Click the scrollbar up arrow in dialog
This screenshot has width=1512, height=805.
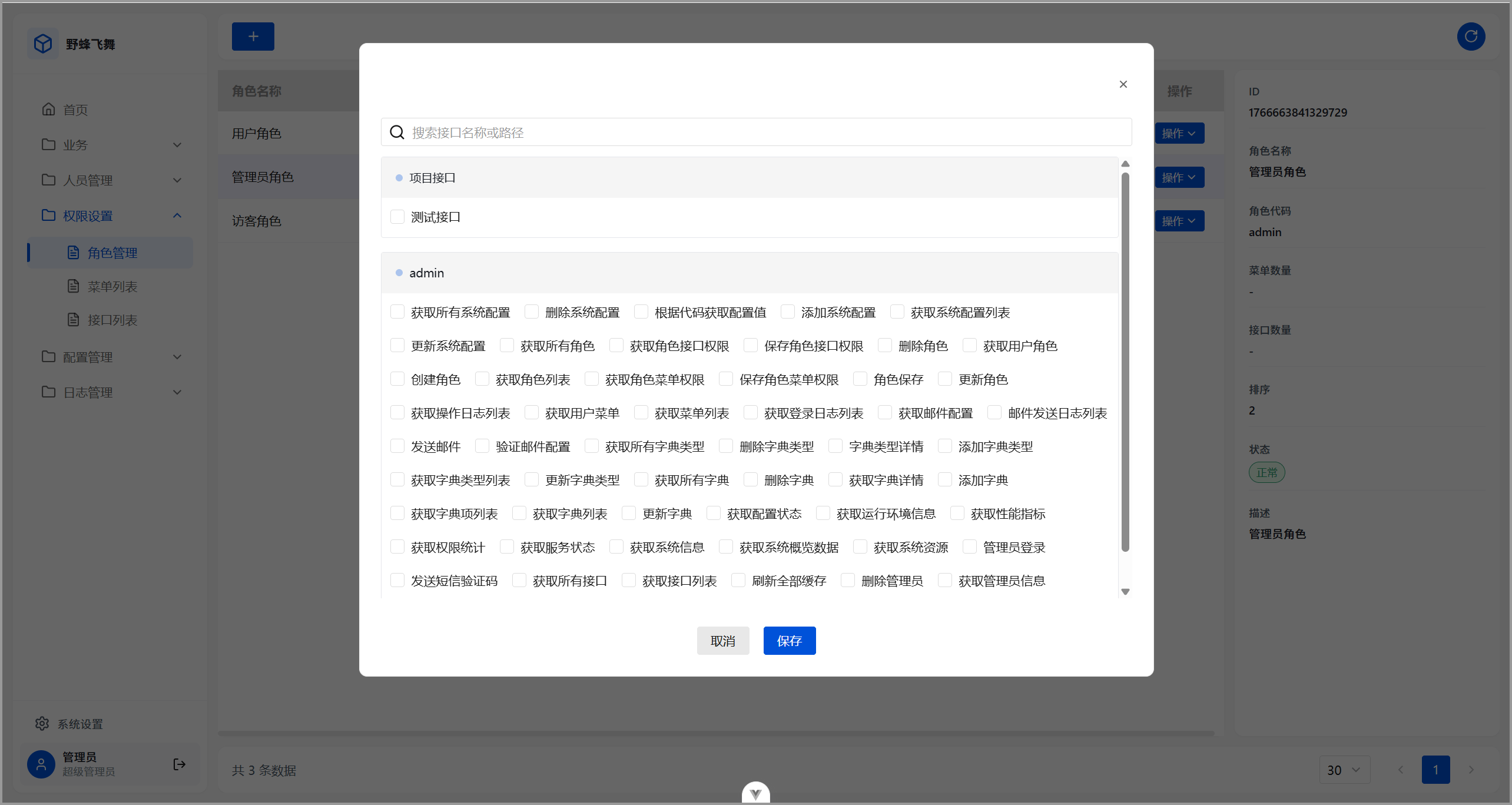pos(1125,164)
